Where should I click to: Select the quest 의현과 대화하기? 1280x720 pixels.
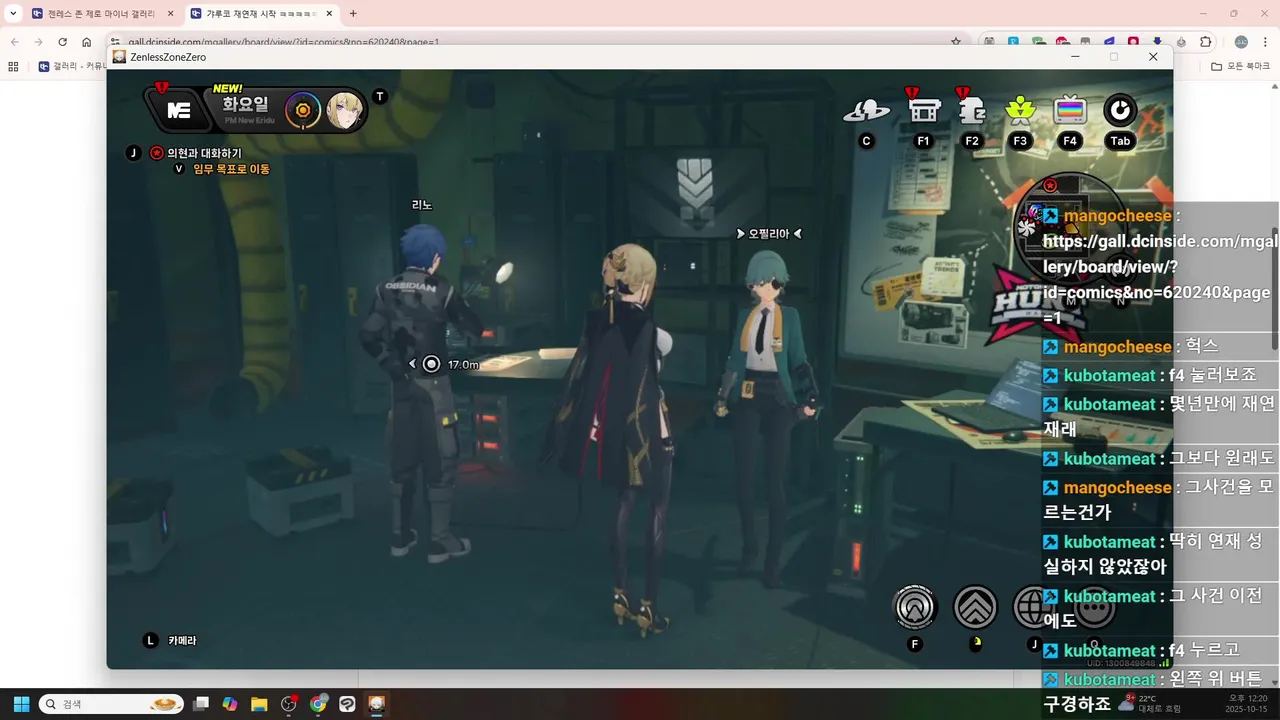[x=204, y=153]
